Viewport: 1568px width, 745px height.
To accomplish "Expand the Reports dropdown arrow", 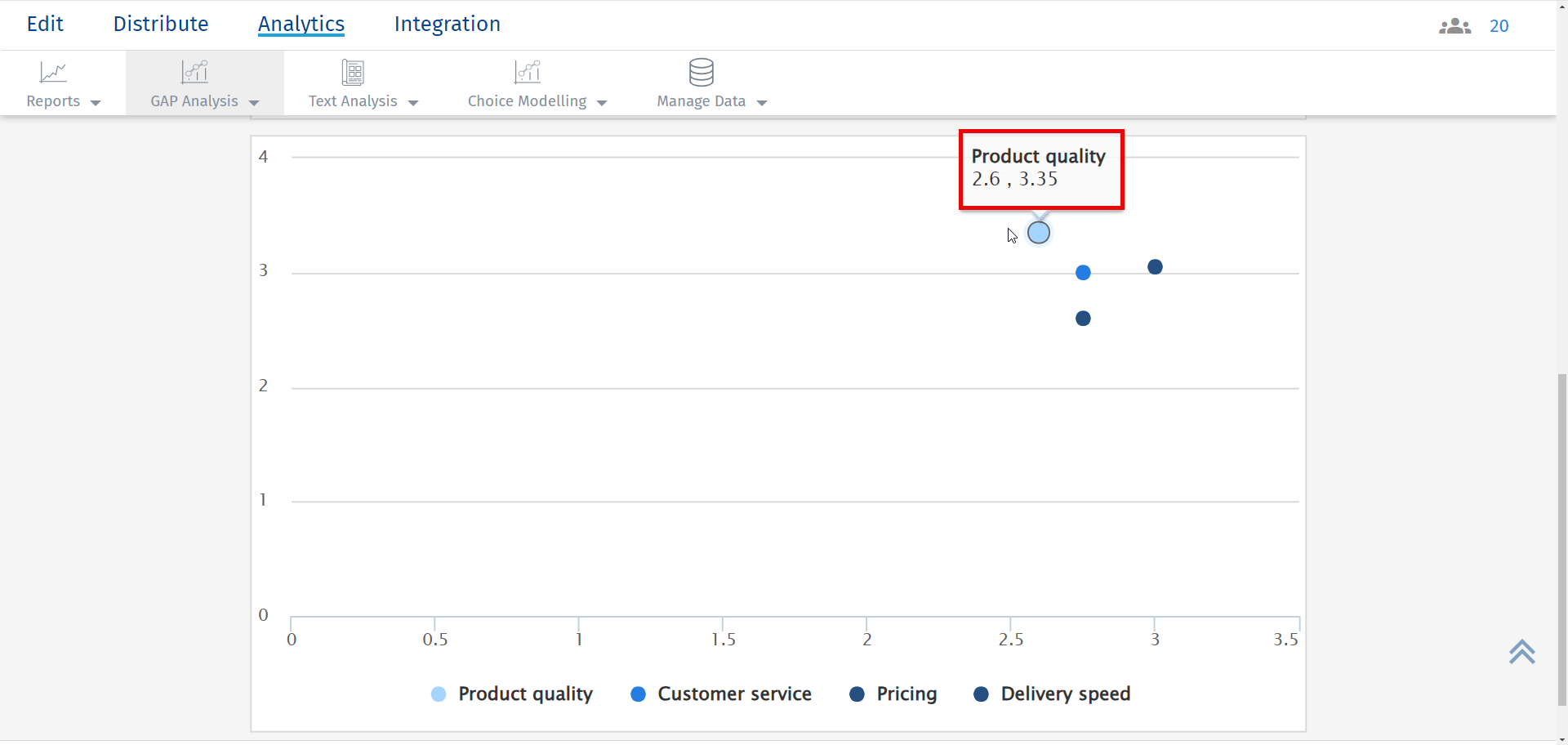I will 96,103.
